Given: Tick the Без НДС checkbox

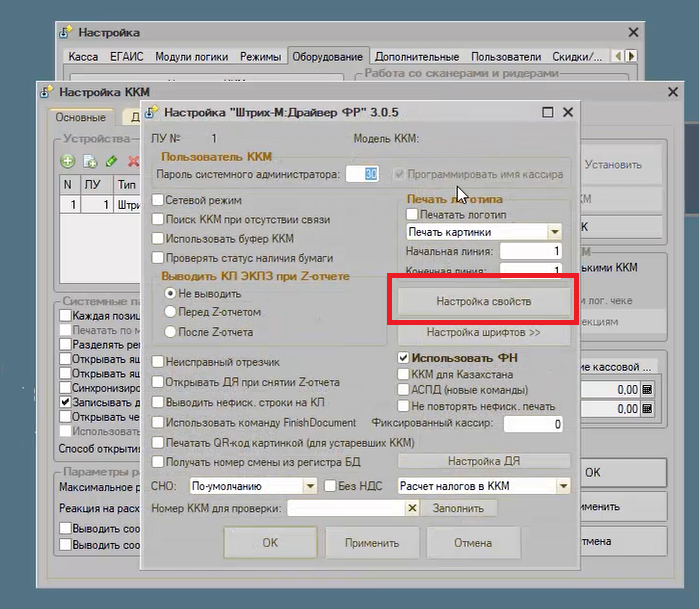Looking at the screenshot, I should coord(330,486).
